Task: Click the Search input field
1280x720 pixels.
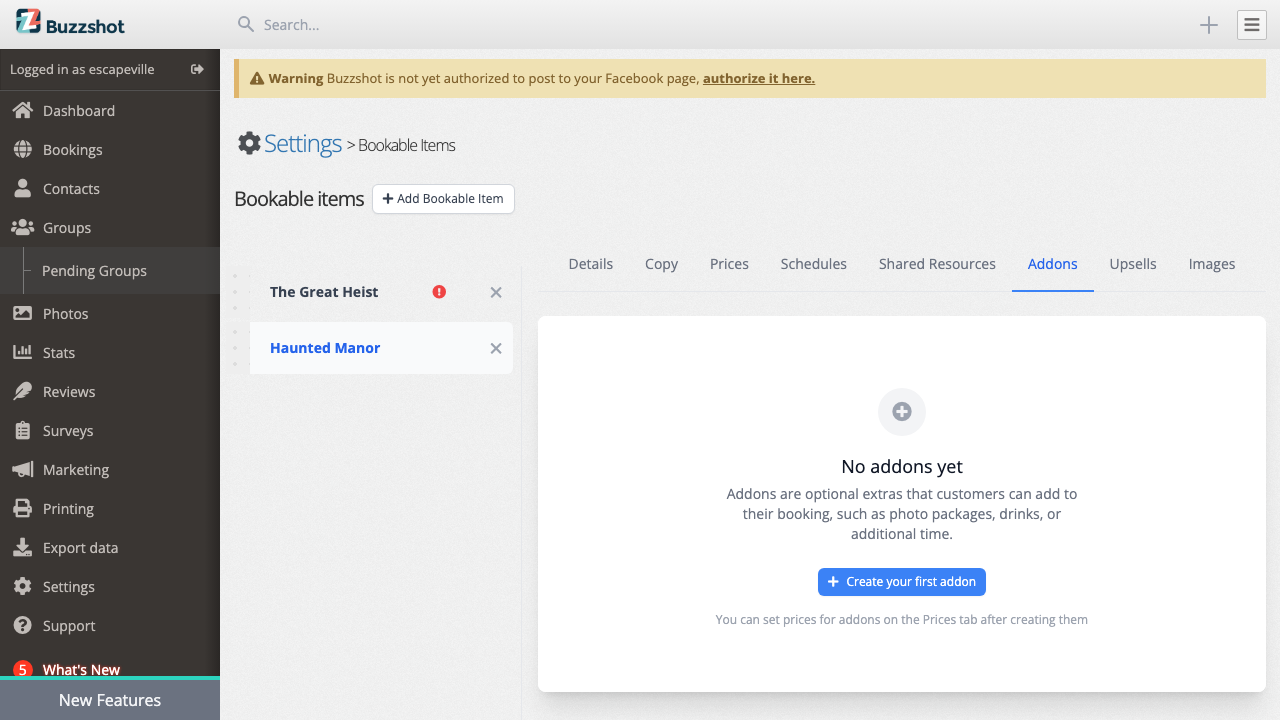Action: [400, 25]
